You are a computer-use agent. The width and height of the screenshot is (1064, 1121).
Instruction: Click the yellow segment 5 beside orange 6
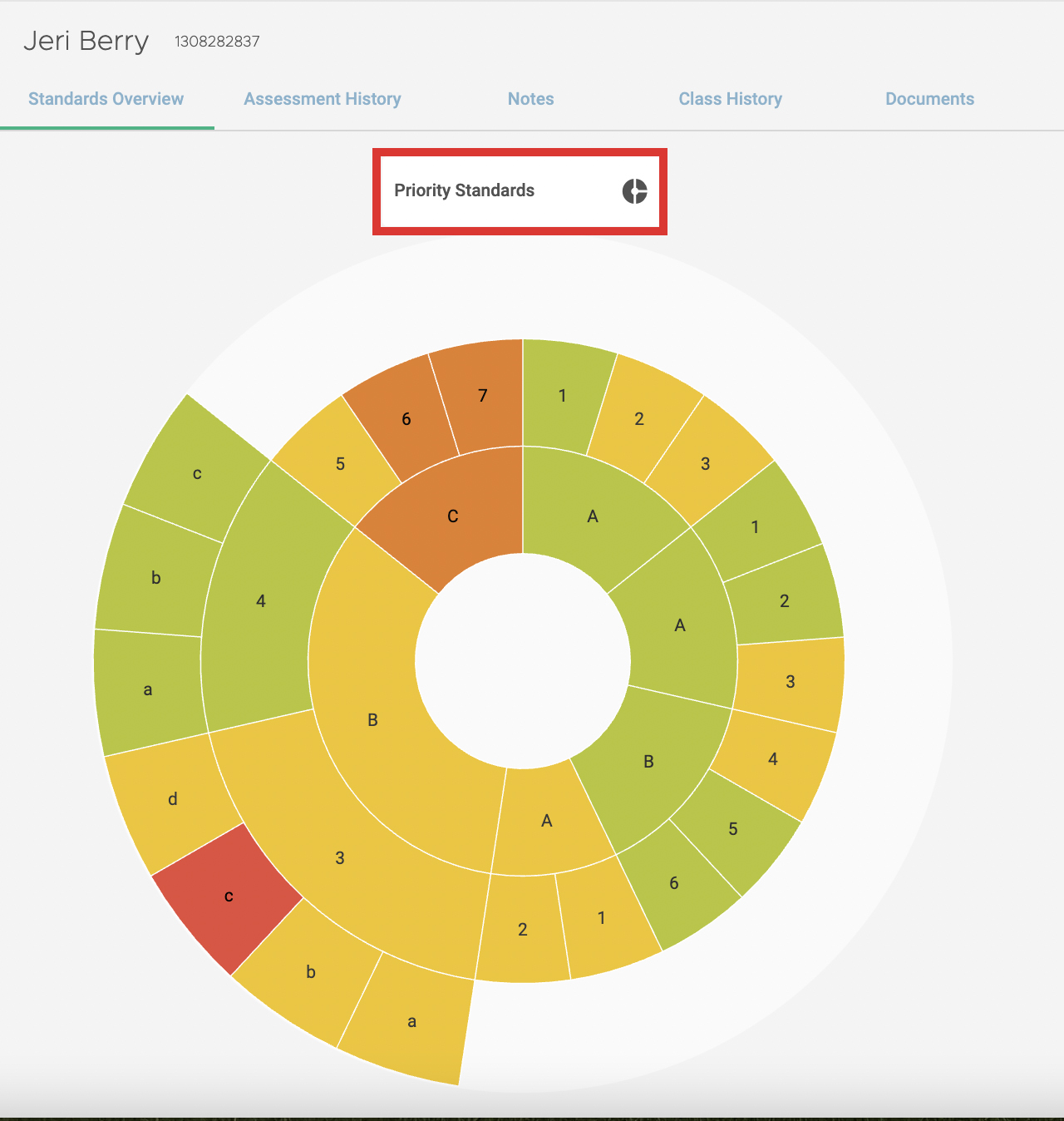(x=341, y=463)
